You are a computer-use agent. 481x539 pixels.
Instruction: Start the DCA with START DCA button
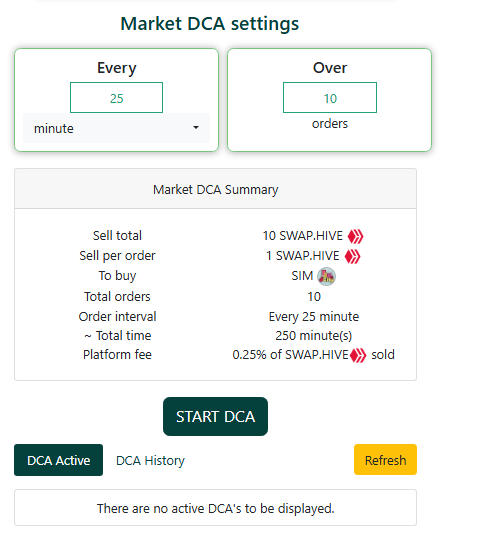[216, 417]
